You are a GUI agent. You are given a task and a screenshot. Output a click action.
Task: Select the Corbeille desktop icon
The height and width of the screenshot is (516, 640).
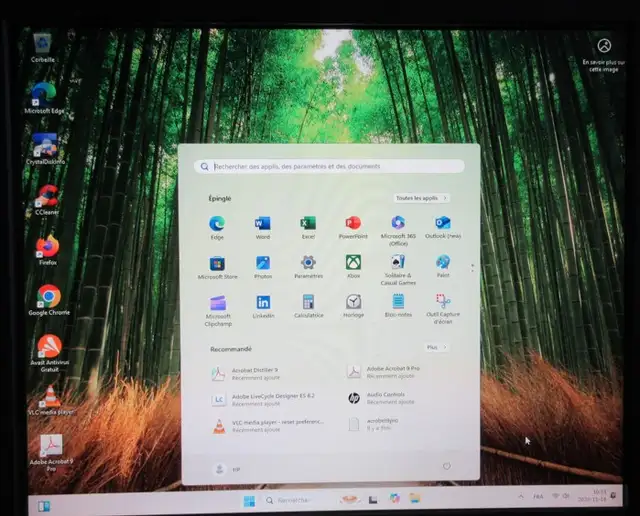(x=42, y=48)
